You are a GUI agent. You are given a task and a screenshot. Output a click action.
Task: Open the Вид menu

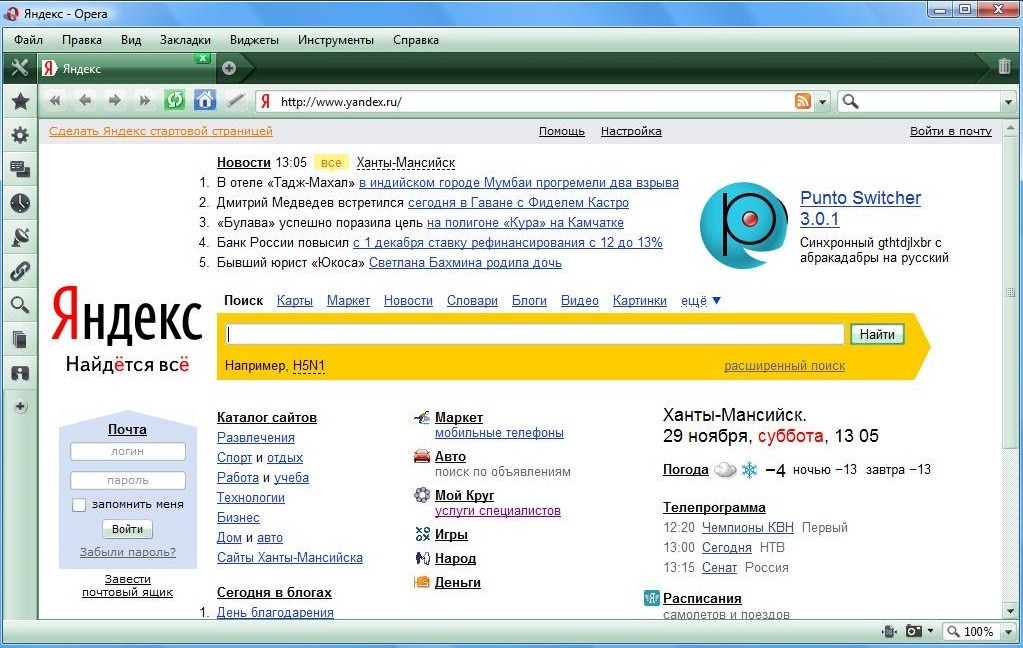(x=130, y=40)
